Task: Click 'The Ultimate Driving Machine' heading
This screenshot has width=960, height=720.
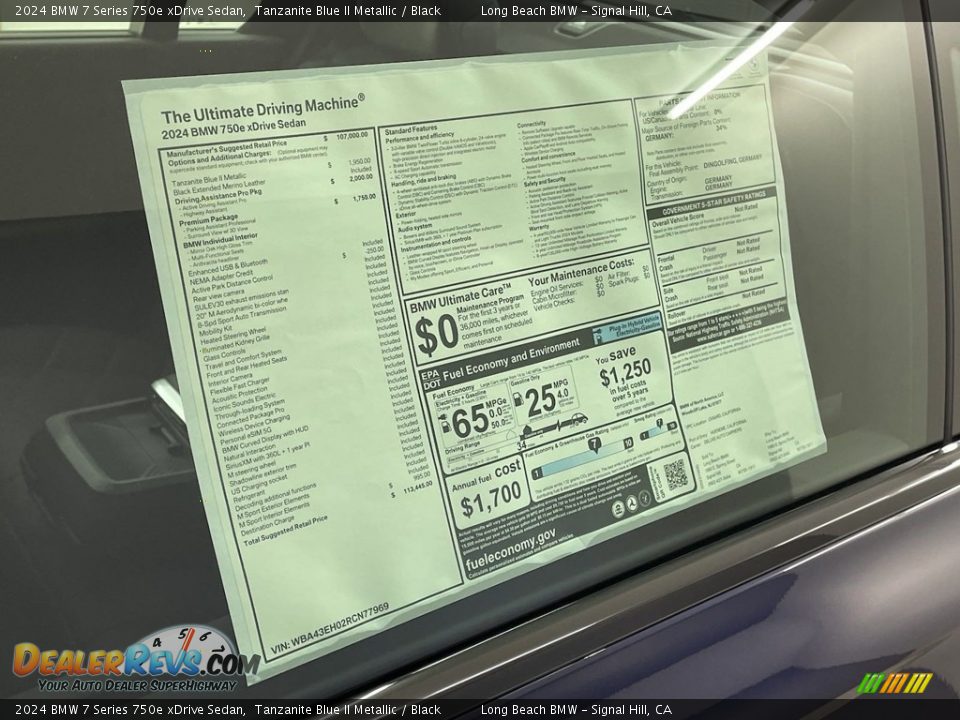Action: pyautogui.click(x=263, y=109)
